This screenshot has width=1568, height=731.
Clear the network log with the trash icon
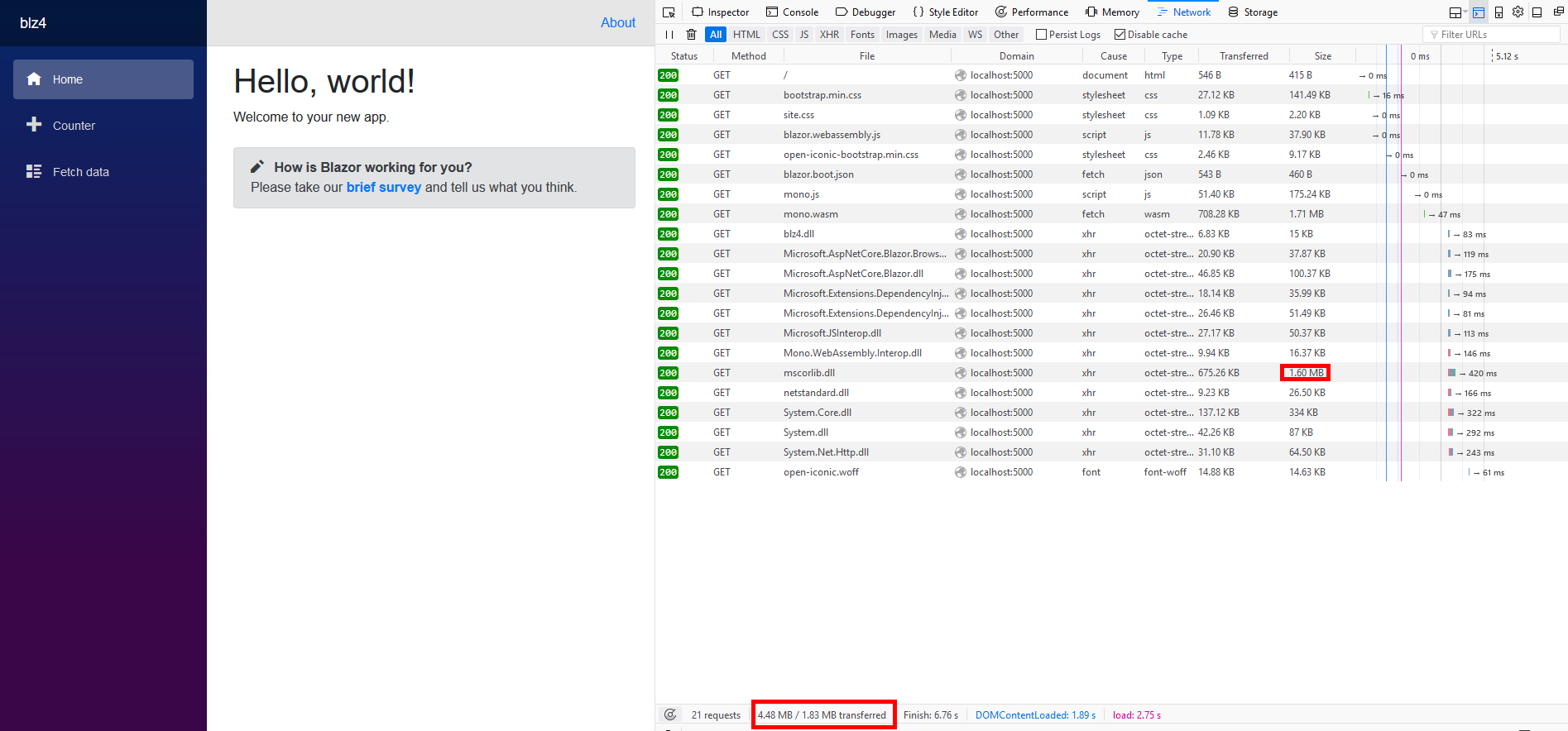[692, 35]
